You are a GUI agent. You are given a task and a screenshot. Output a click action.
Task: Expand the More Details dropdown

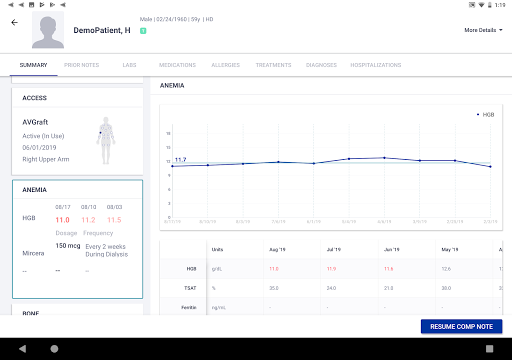(x=483, y=30)
